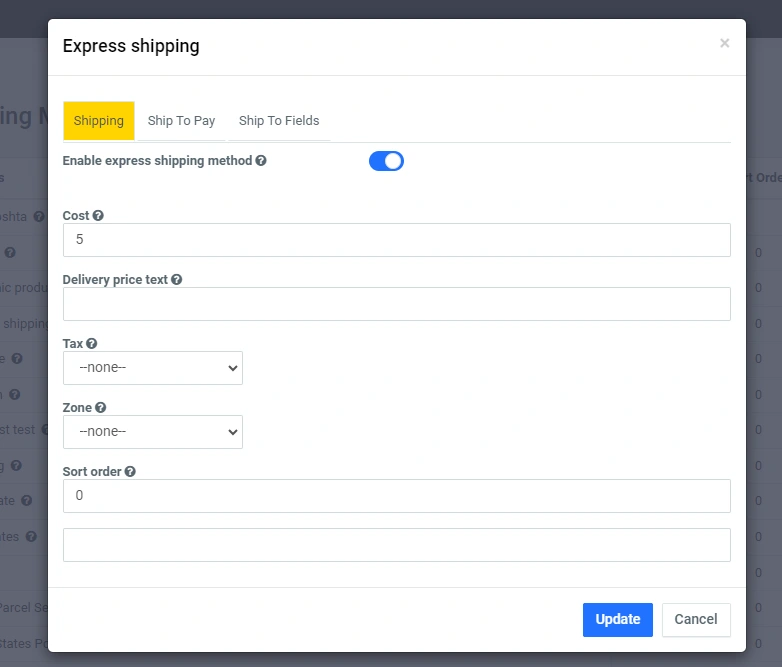The width and height of the screenshot is (782, 667).
Task: Click help icon next to Cost label
Action: [x=98, y=216]
